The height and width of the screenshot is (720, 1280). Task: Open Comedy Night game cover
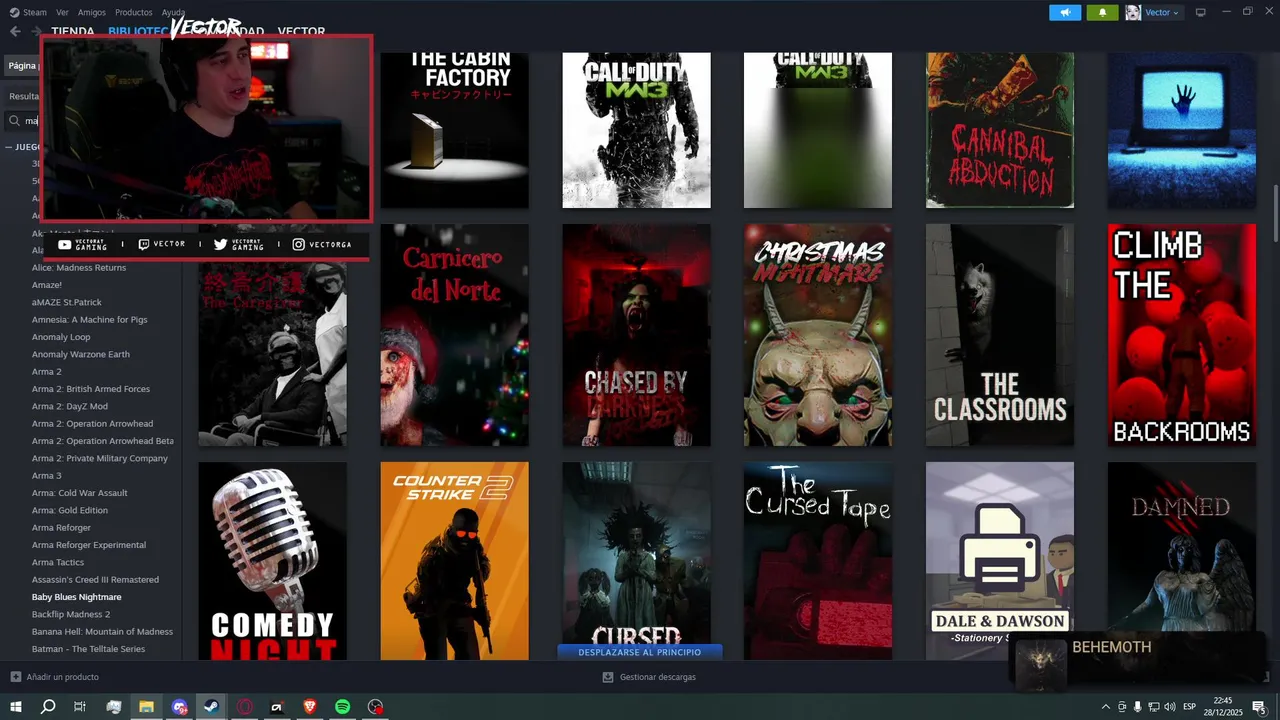273,561
